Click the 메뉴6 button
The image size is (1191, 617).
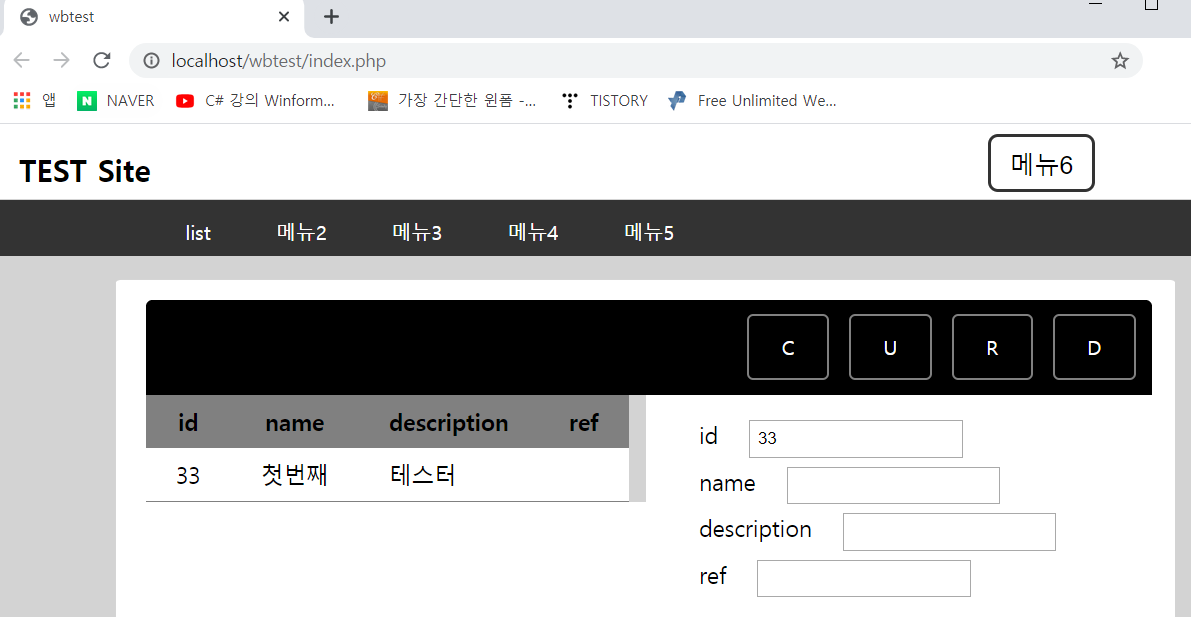click(1041, 163)
